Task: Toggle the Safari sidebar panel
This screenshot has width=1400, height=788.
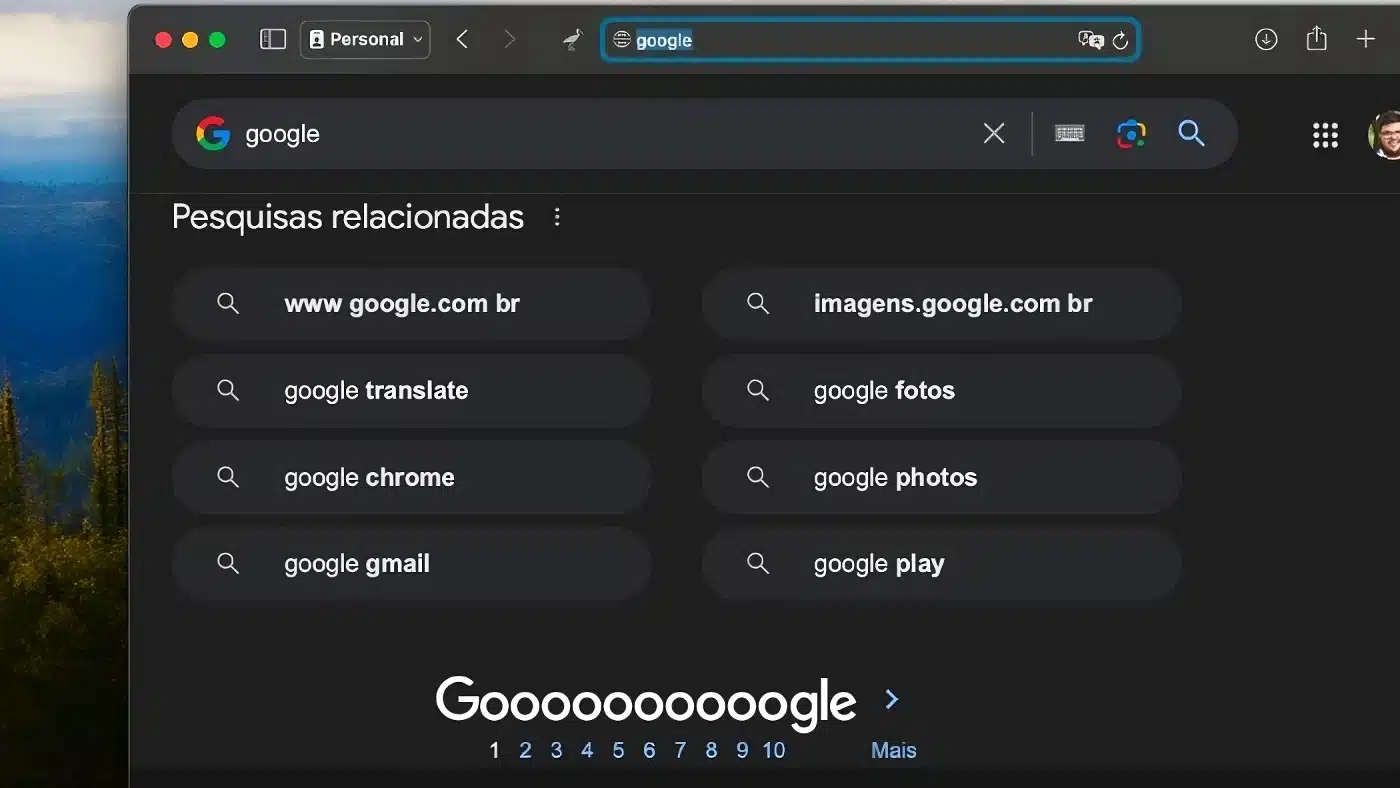Action: point(273,39)
